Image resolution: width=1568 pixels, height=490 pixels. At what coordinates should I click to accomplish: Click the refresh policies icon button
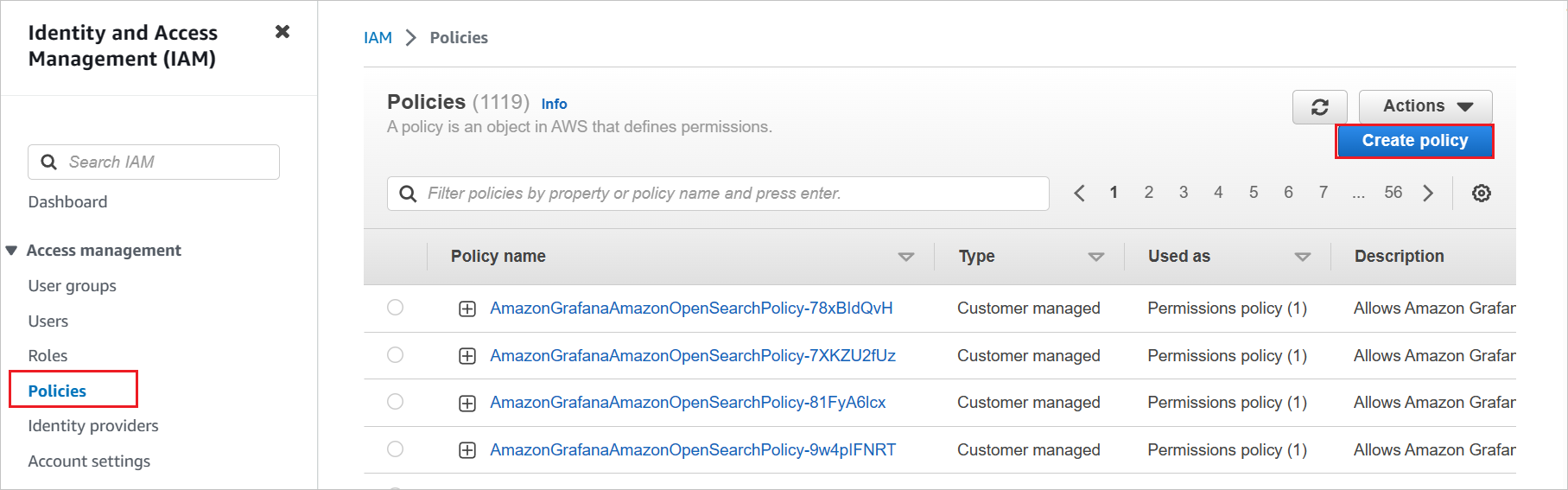tap(1319, 106)
